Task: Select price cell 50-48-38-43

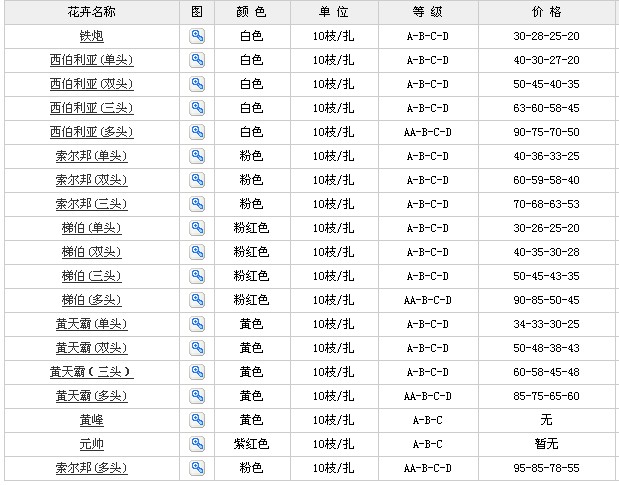Action: tap(546, 348)
